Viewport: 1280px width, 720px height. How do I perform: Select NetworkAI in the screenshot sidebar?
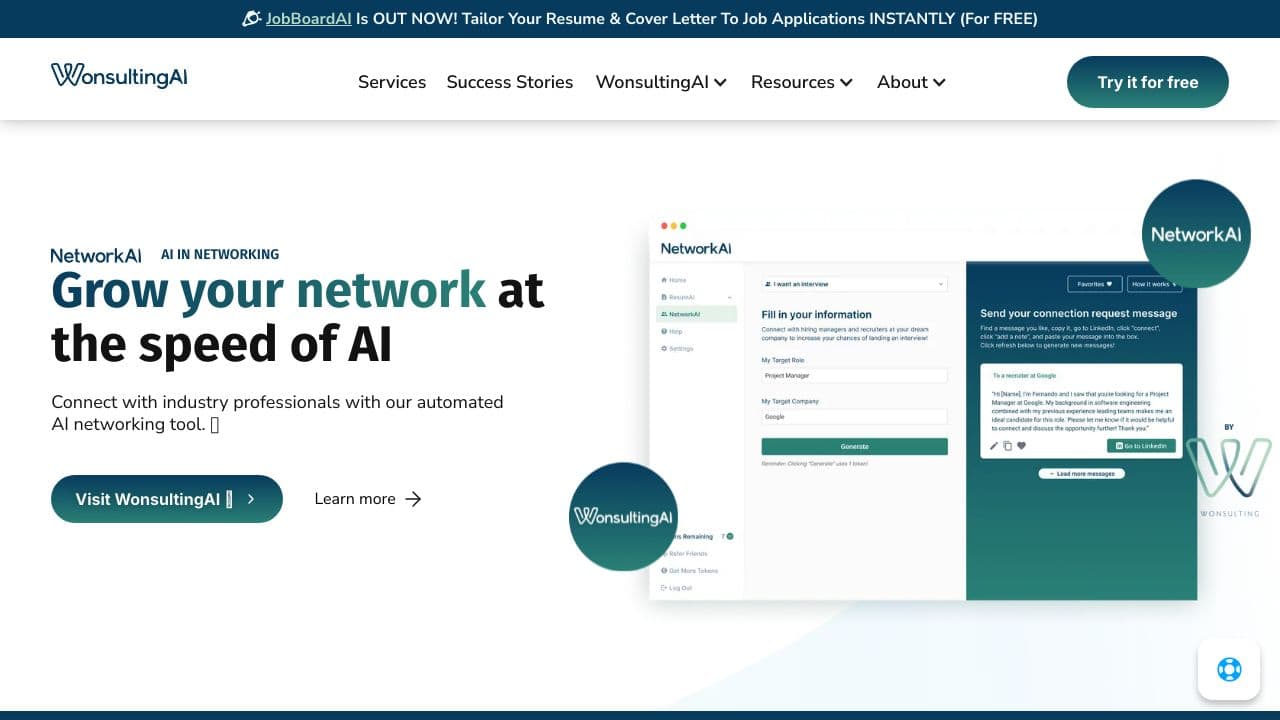coord(697,314)
